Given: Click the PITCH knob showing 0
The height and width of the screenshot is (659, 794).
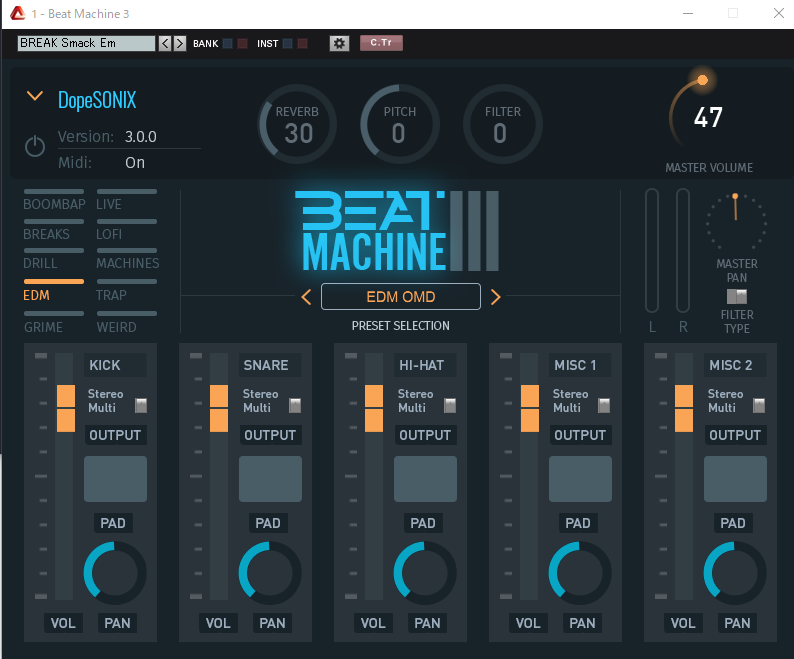Looking at the screenshot, I should pos(400,124).
